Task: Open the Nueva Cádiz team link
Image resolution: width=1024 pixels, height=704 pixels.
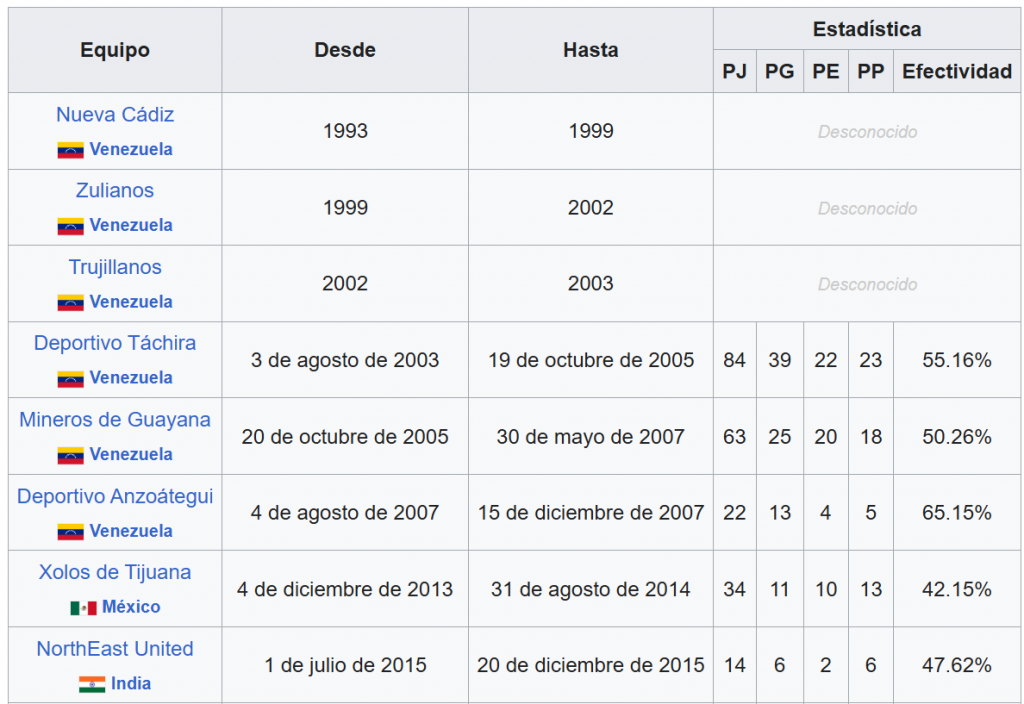Action: point(115,115)
